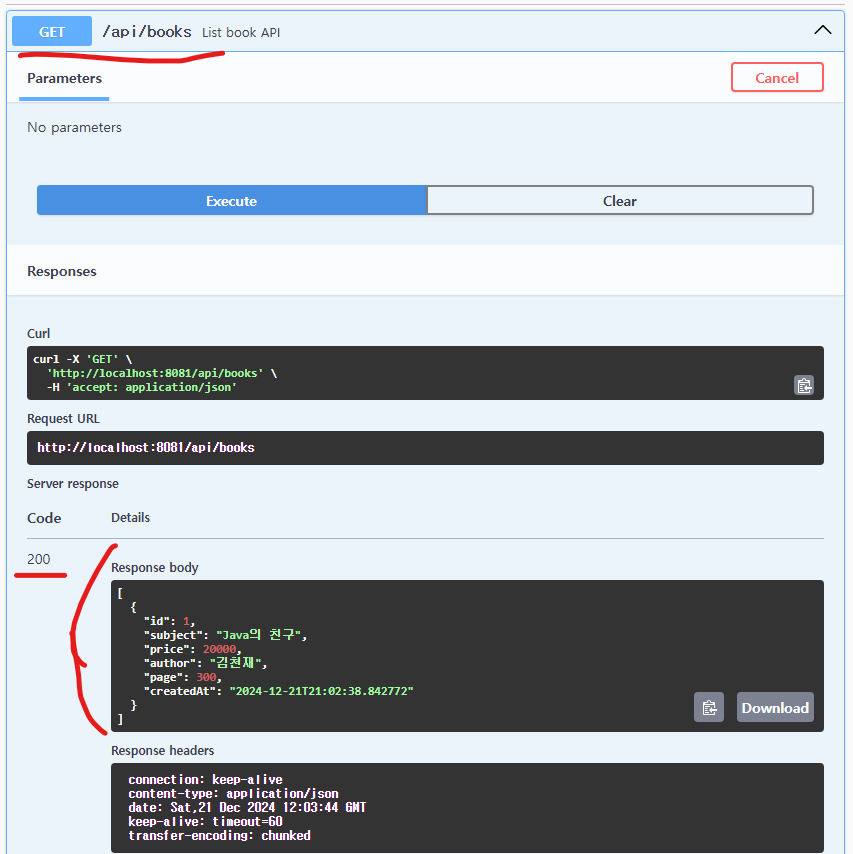Click the Curl label
Screen dimensions: 853x854
click(x=39, y=333)
